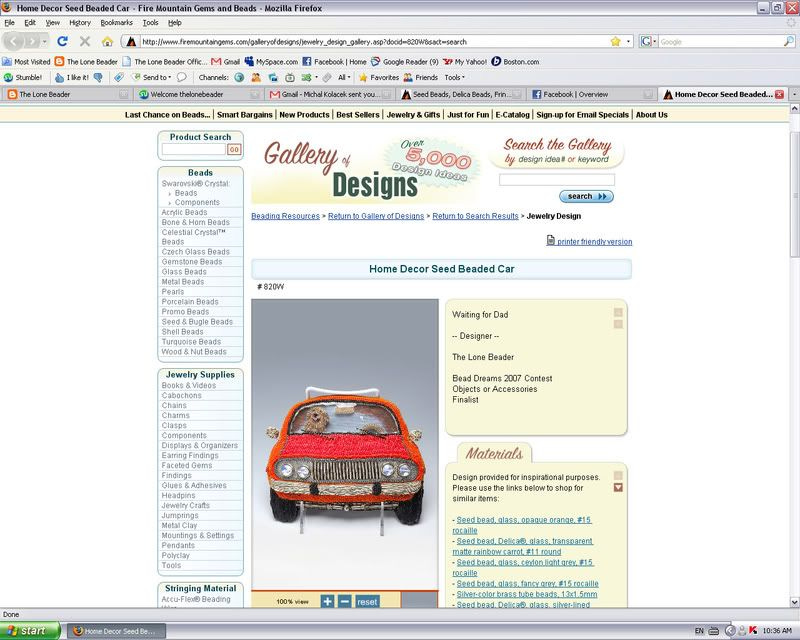The height and width of the screenshot is (640, 800).
Task: Open the History menu
Action: click(x=80, y=22)
